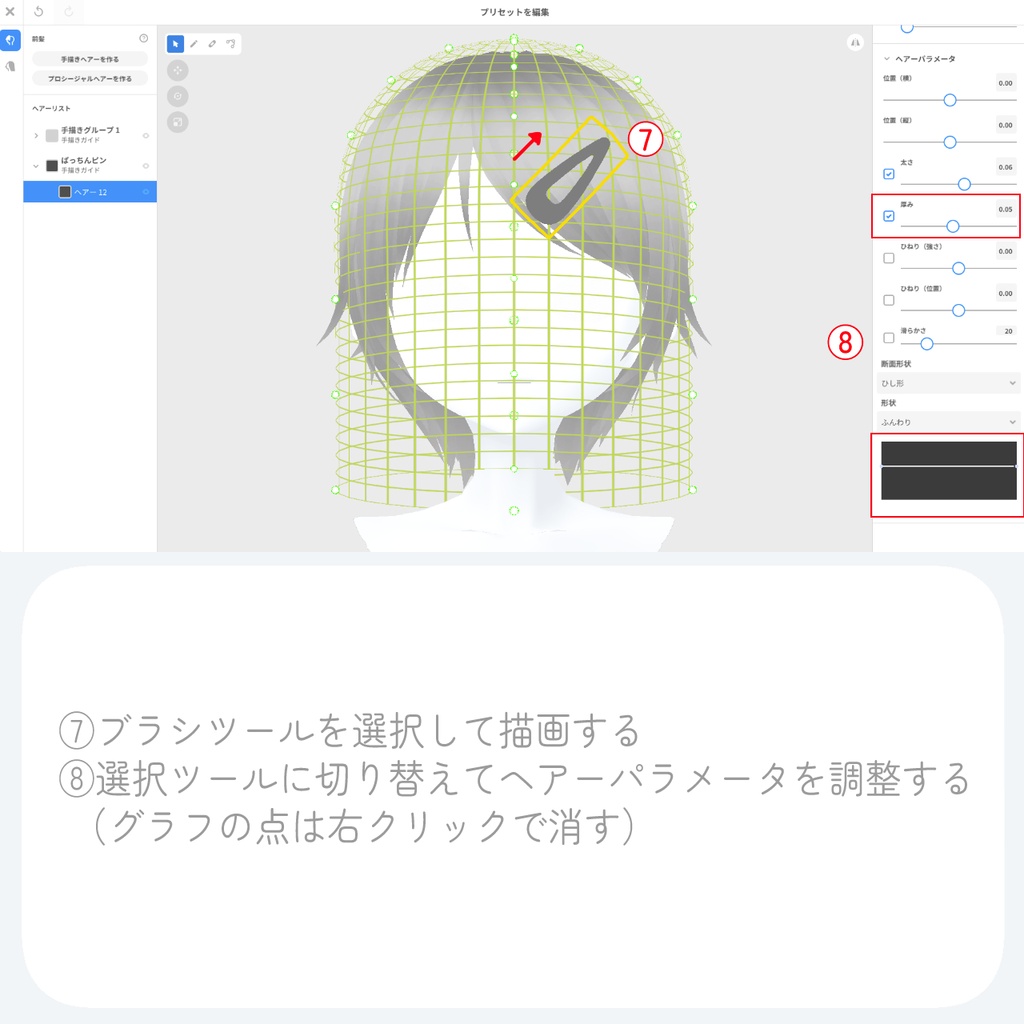Click the right end point of shape graph

(1016, 466)
